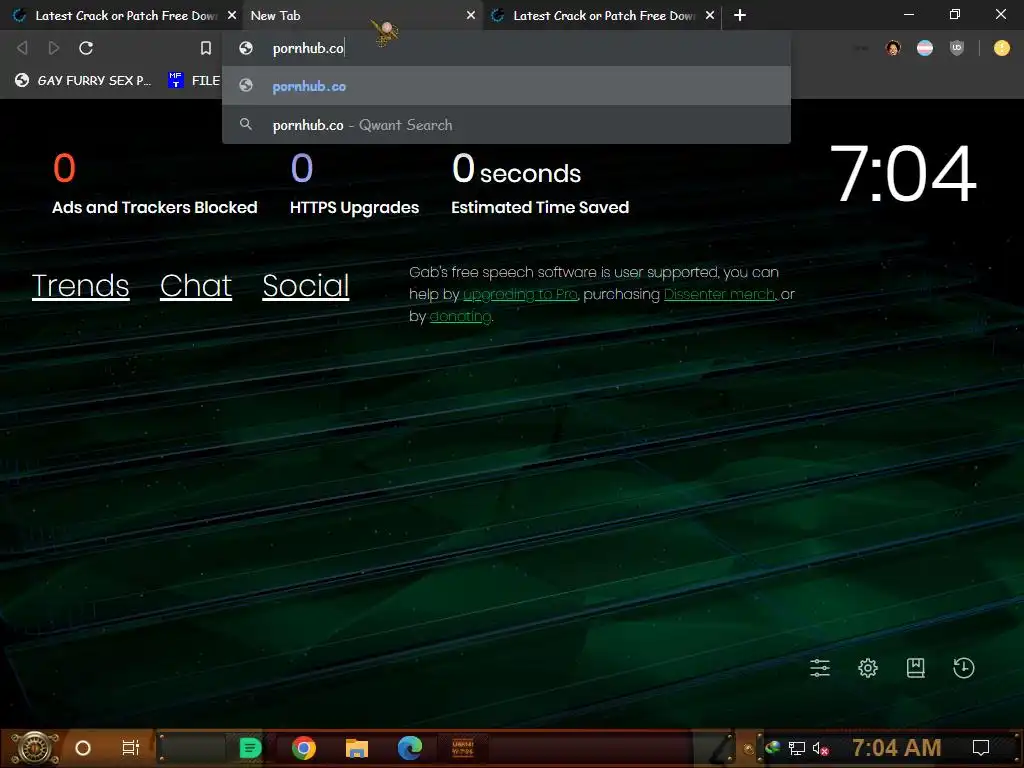This screenshot has height=768, width=1024.
Task: Open Cortana circle on taskbar
Action: coord(83,748)
